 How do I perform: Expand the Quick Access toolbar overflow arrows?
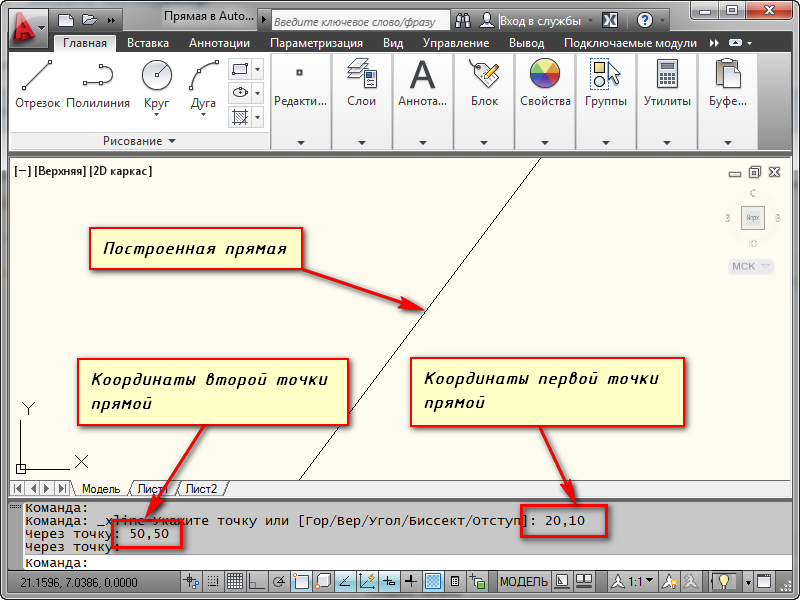click(x=111, y=20)
